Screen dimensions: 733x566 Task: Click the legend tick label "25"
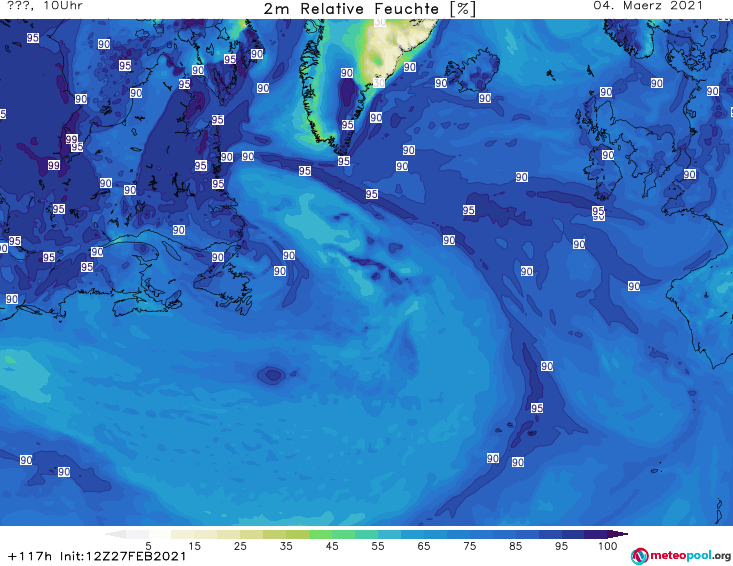pos(240,546)
